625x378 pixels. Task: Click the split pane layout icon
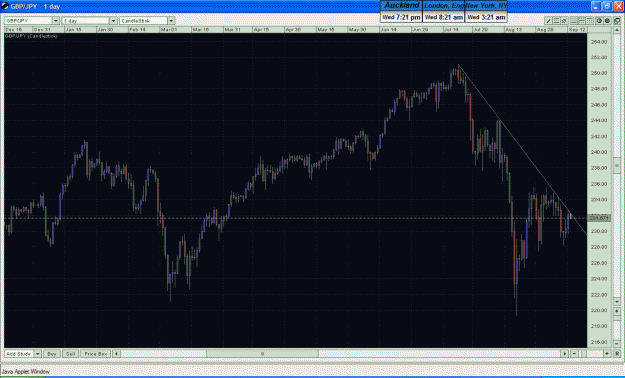tap(582, 21)
